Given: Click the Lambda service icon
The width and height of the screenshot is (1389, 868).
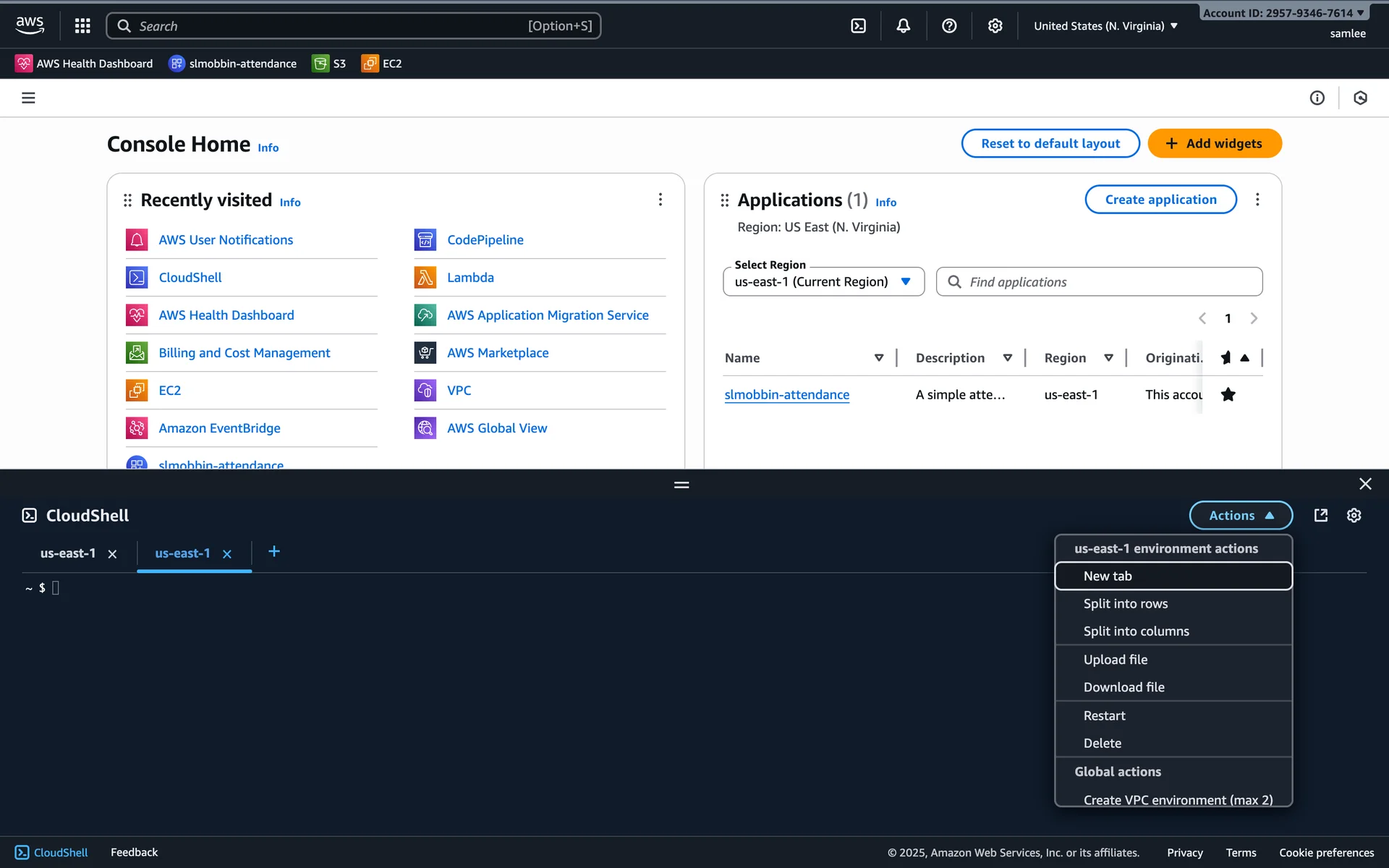Looking at the screenshot, I should [425, 277].
